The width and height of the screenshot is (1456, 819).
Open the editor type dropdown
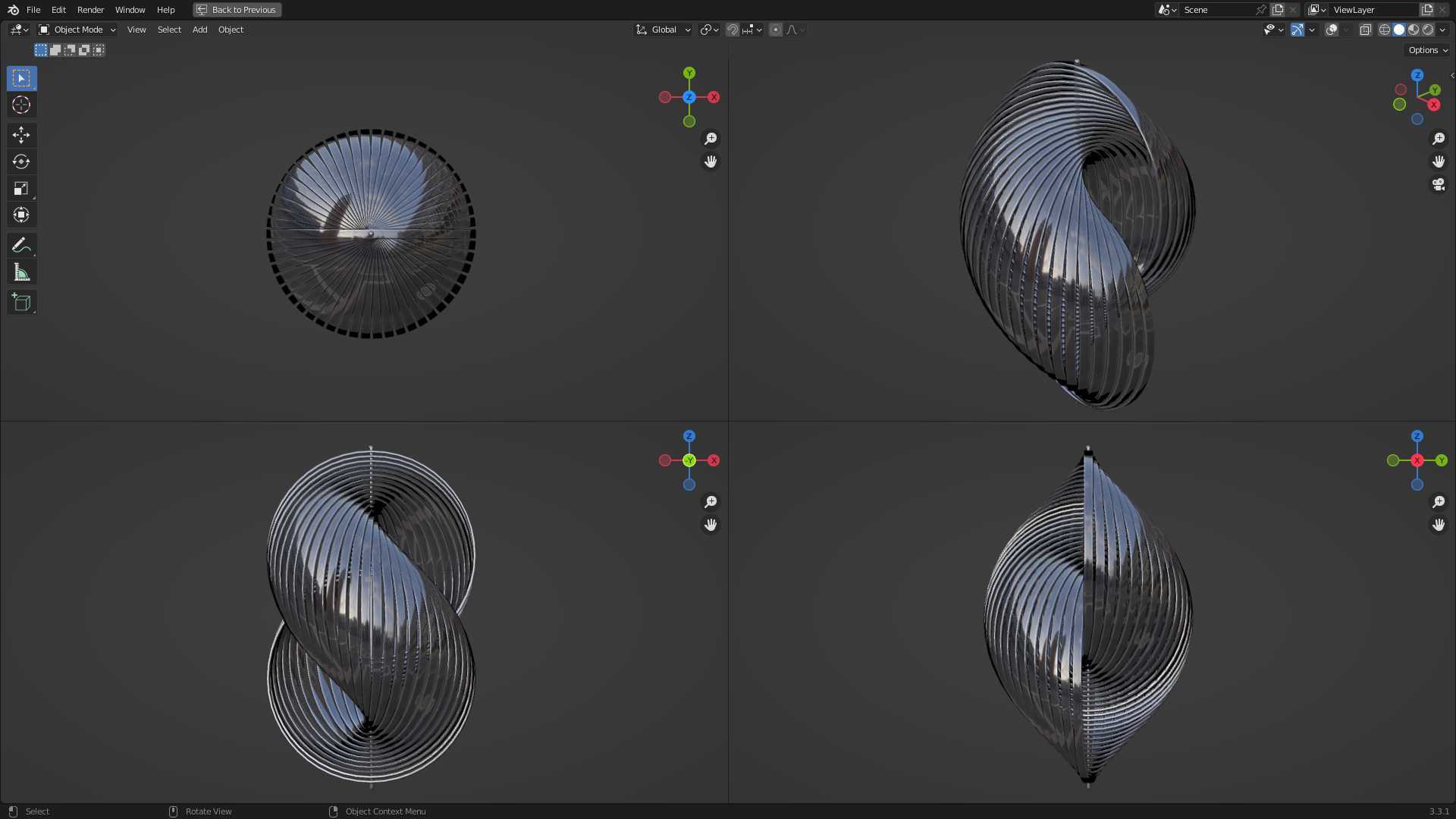coord(19,30)
